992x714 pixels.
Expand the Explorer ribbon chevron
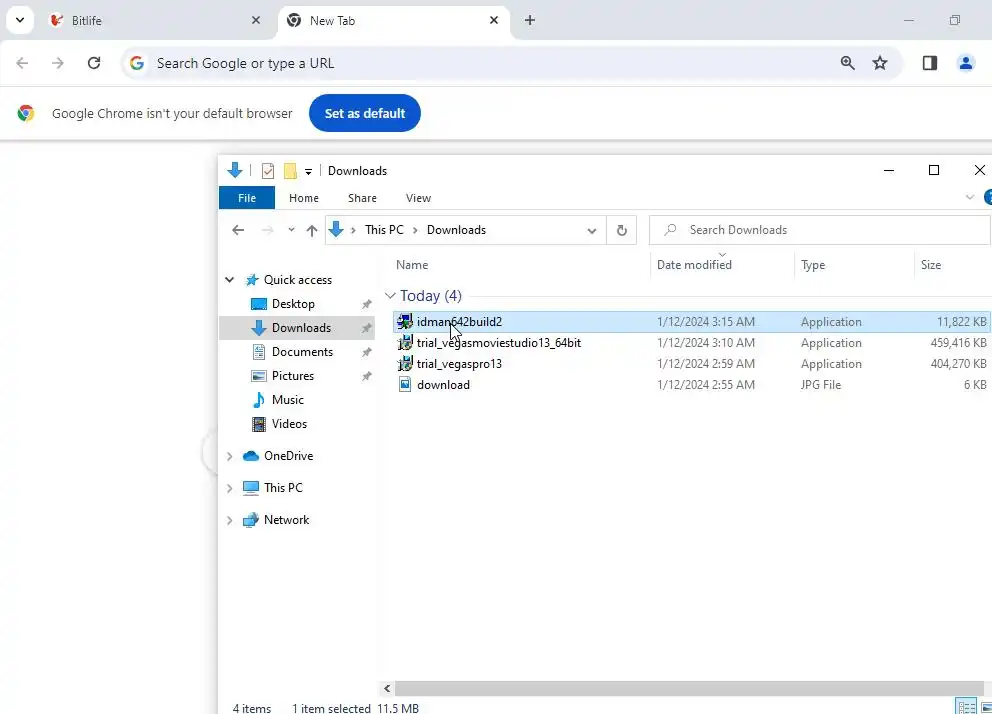(x=969, y=197)
